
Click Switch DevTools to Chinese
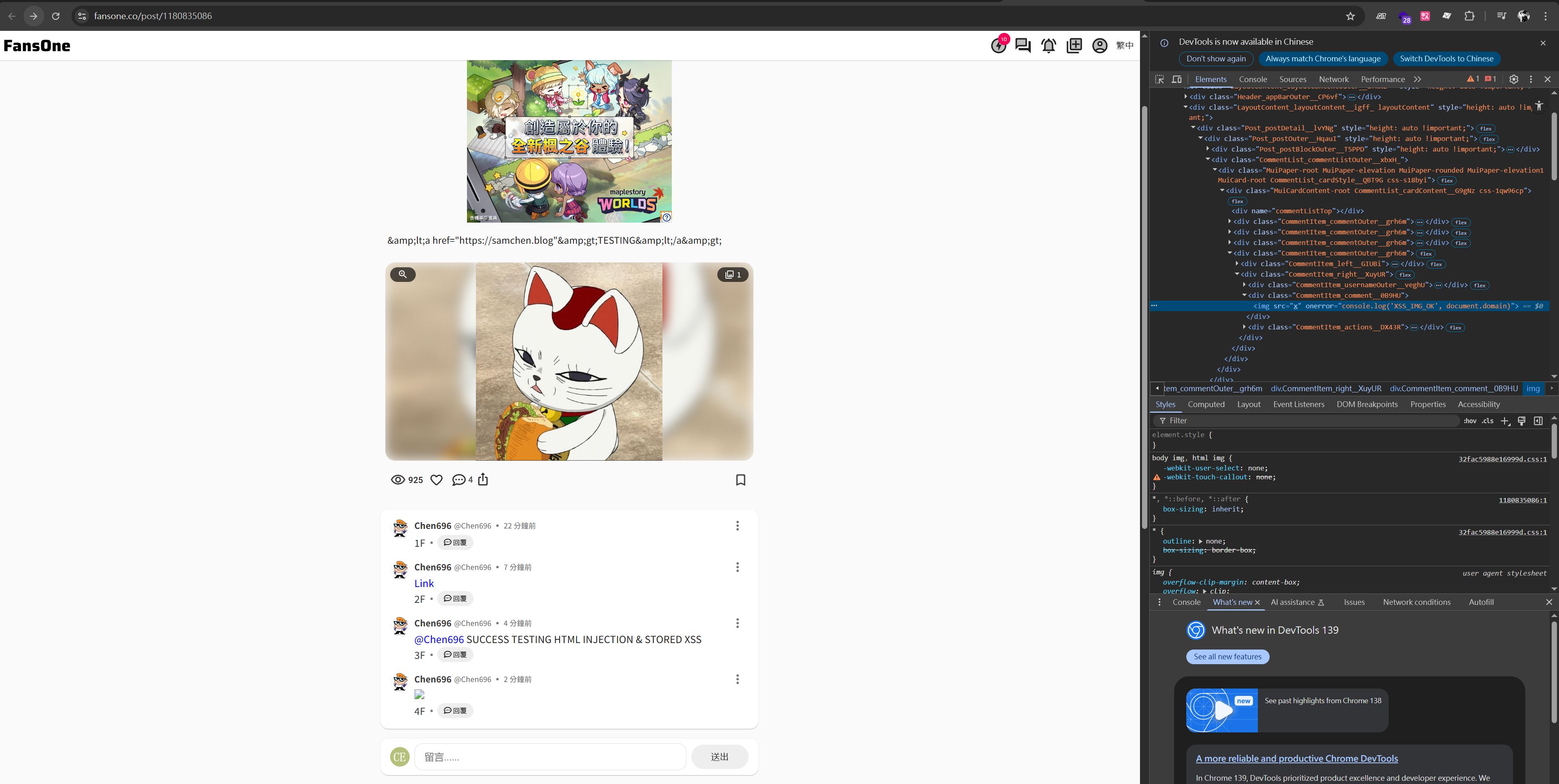(x=1446, y=58)
